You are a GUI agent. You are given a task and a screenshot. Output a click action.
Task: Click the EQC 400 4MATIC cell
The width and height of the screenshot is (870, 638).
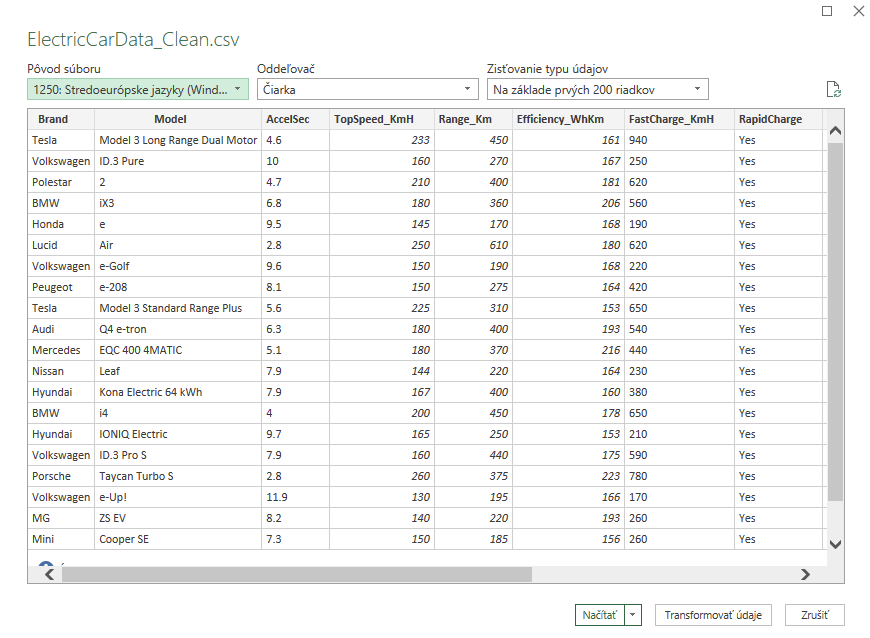178,350
